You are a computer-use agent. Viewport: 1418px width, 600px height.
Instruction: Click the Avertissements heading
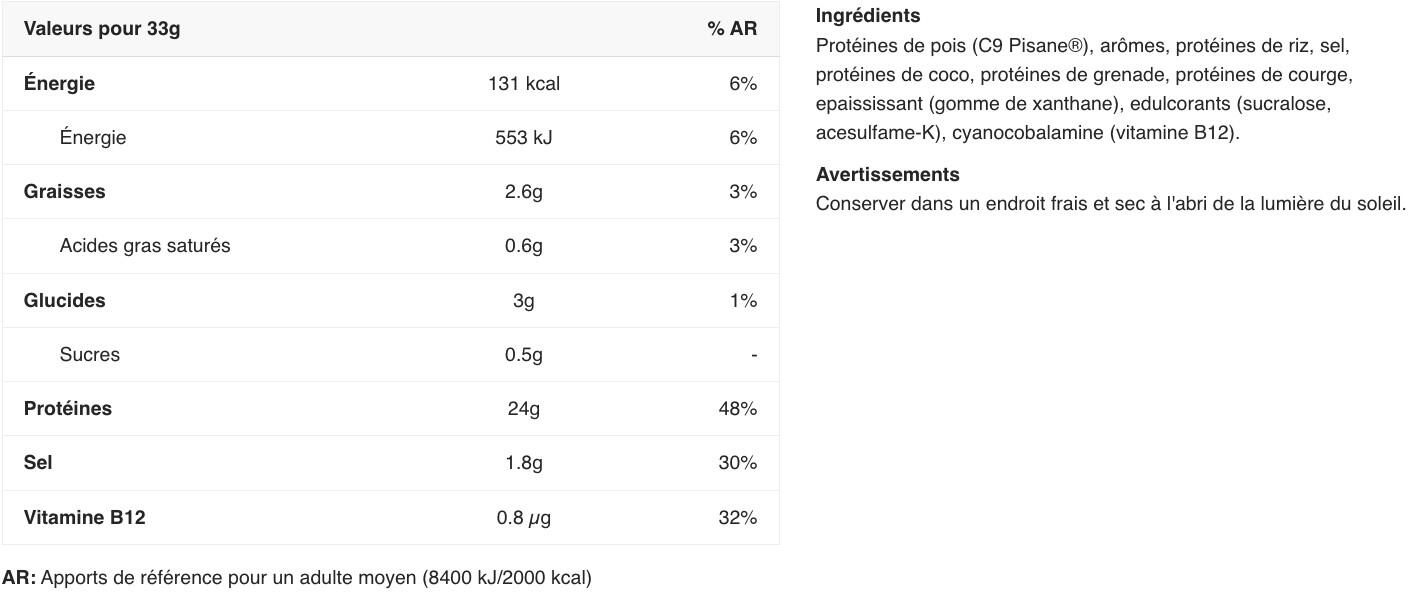pos(888,175)
